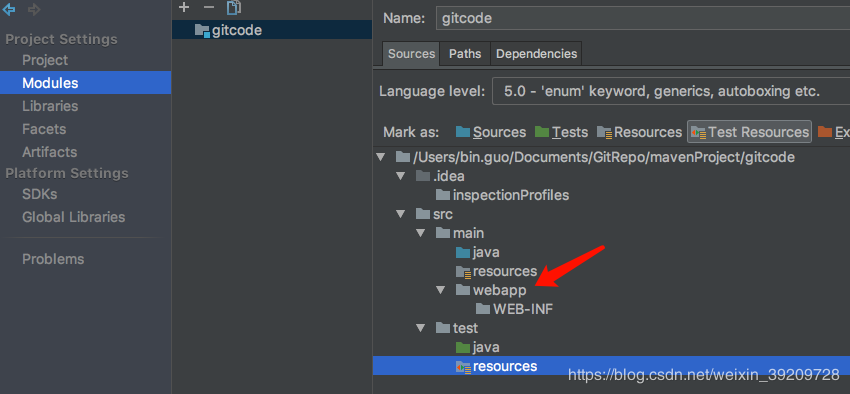Image resolution: width=850 pixels, height=394 pixels.
Task: Add a new module with plus icon
Action: pyautogui.click(x=184, y=7)
